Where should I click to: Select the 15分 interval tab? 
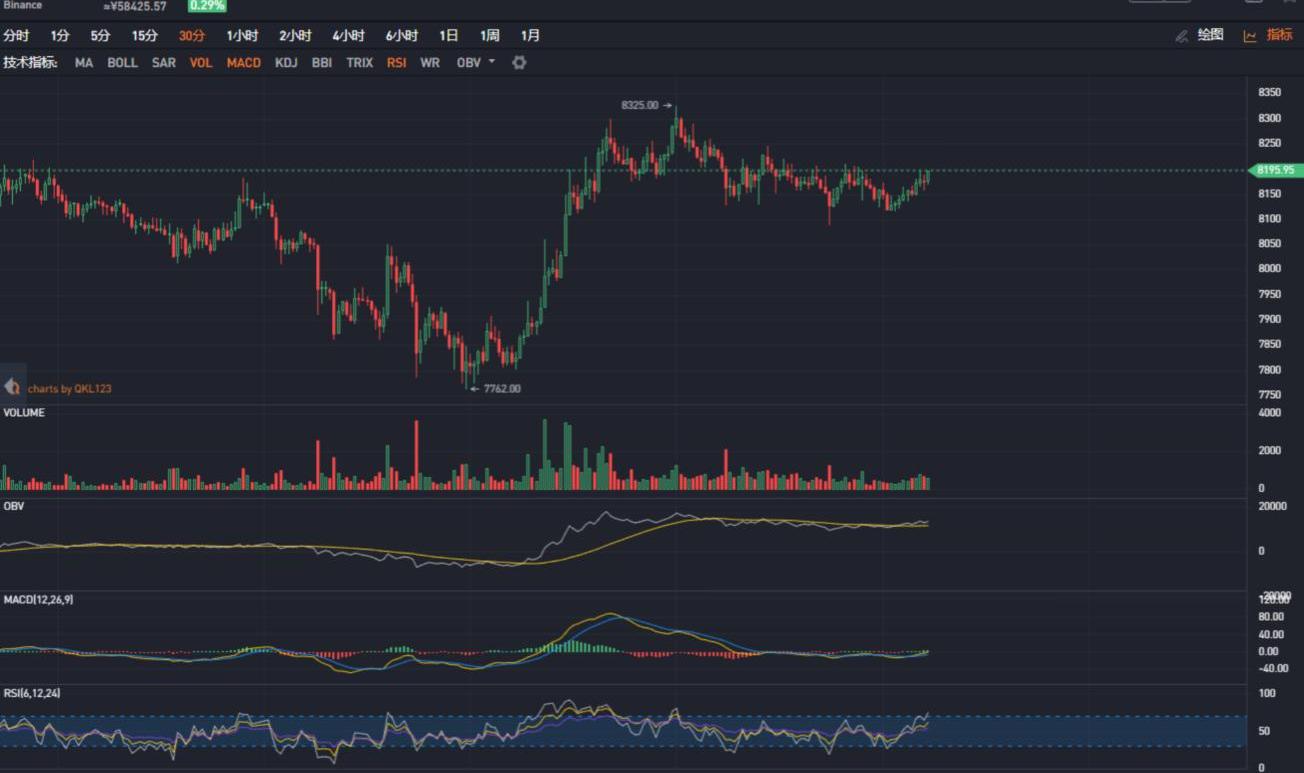tap(145, 36)
